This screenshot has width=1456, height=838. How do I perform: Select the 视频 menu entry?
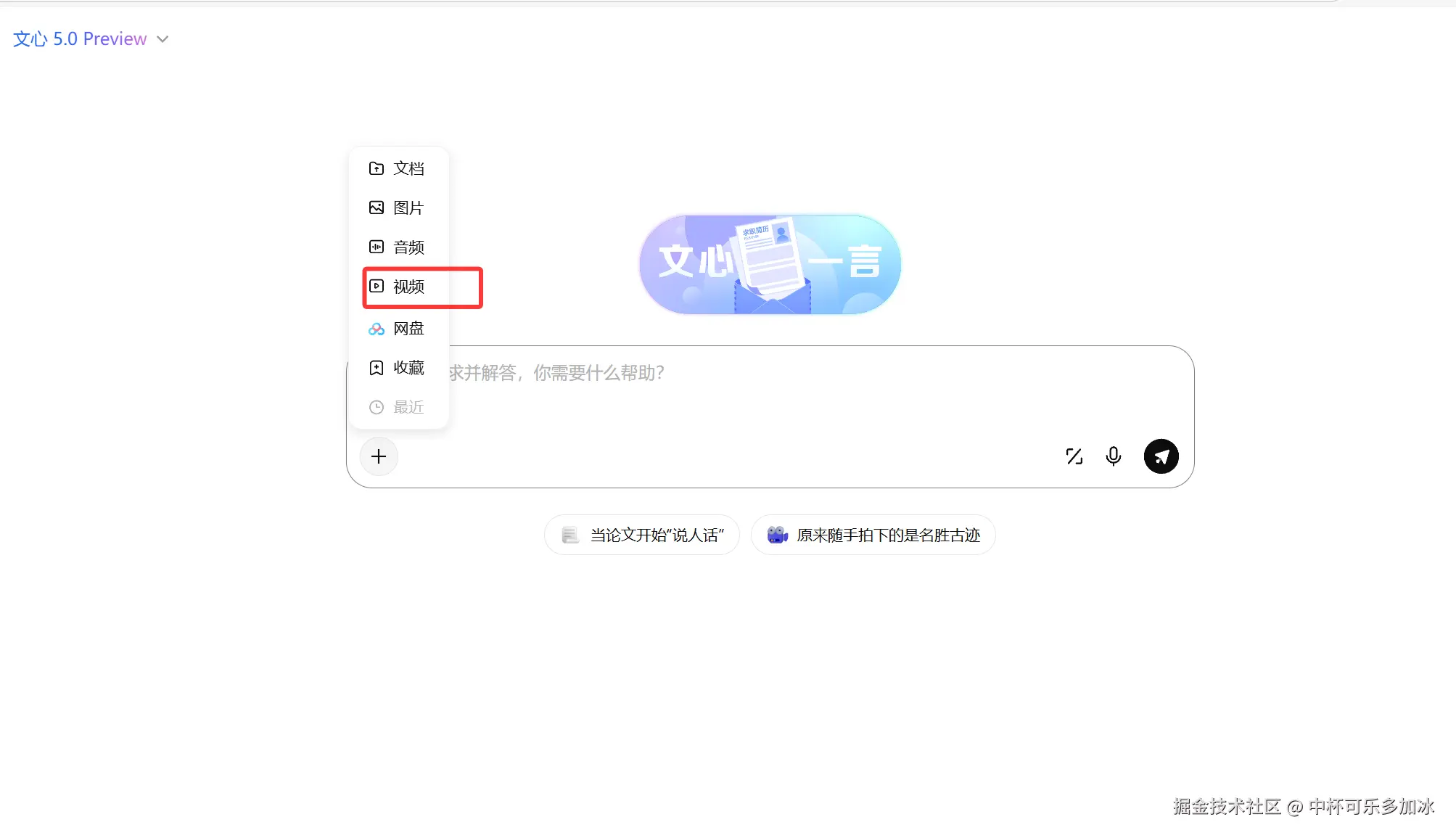pos(409,287)
